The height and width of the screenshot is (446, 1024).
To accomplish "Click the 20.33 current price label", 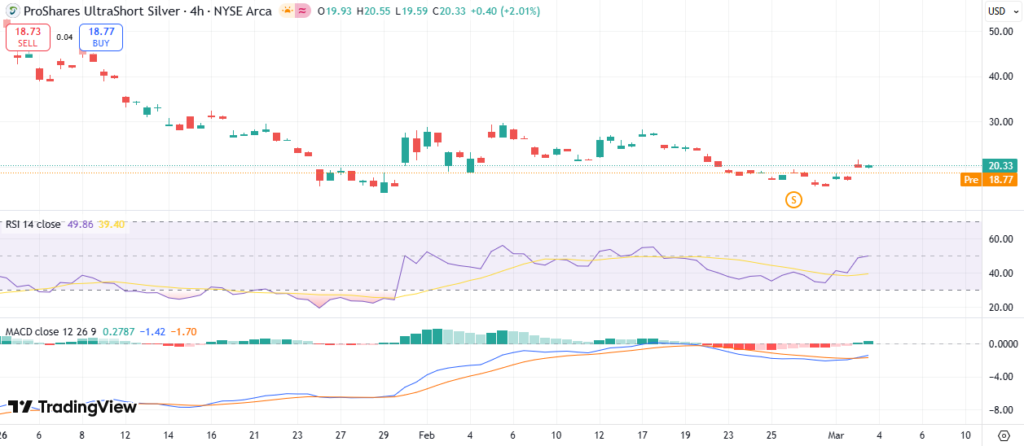I will coord(1000,166).
